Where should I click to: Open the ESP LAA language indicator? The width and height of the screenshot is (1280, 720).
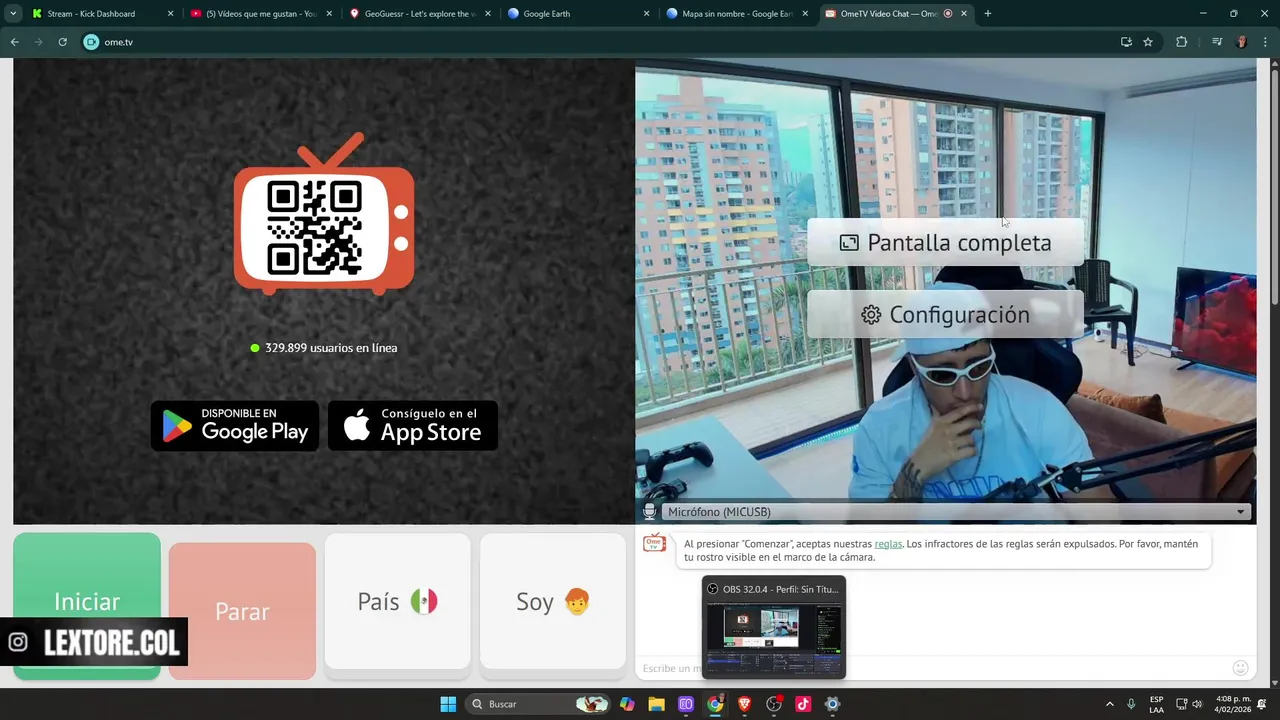pyautogui.click(x=1157, y=704)
